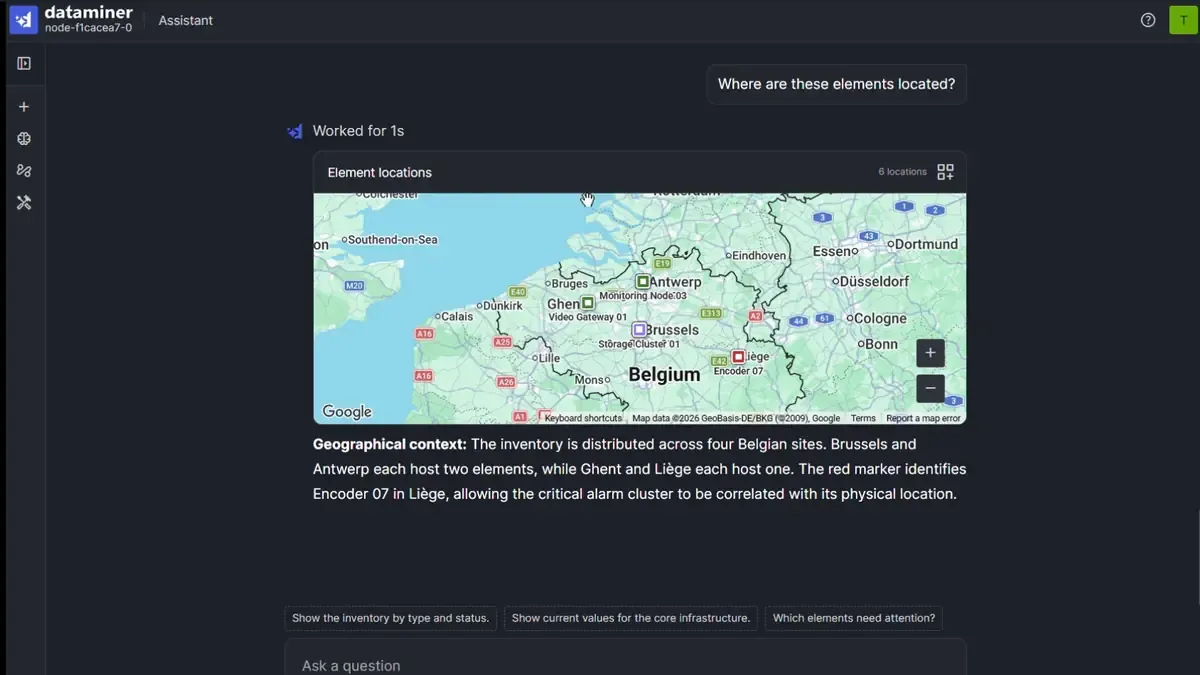The height and width of the screenshot is (675, 1200).
Task: Click the Bruges city label on map
Action: pos(570,284)
